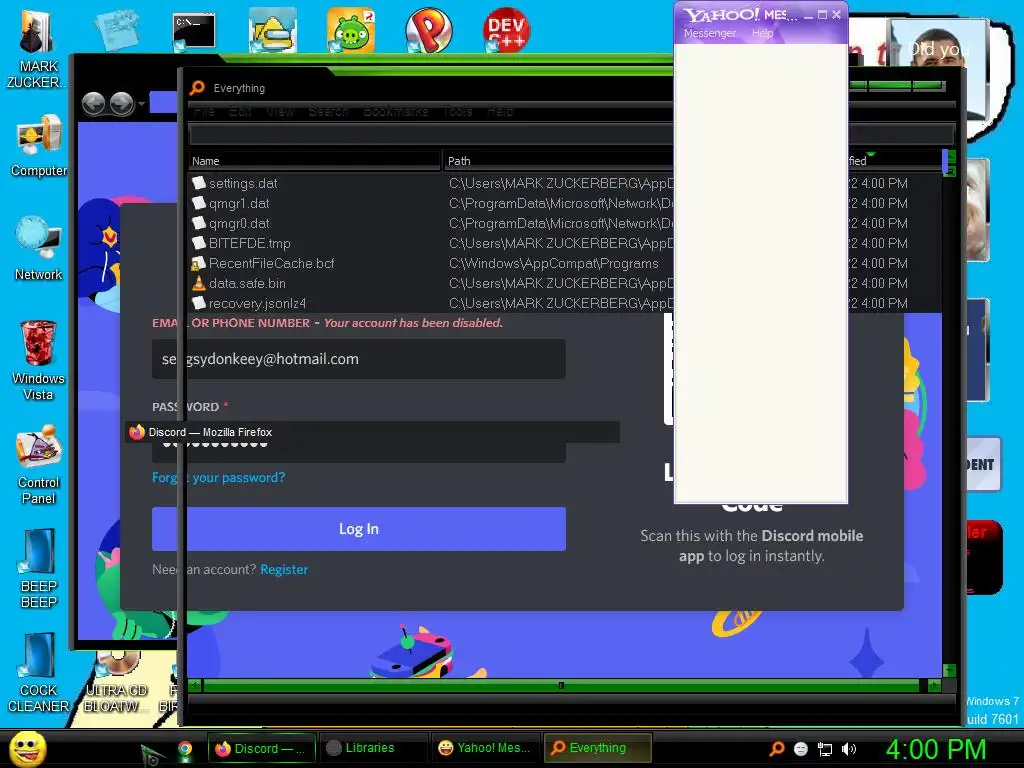
Task: Open the Tools menu in Everything
Action: pos(457,112)
